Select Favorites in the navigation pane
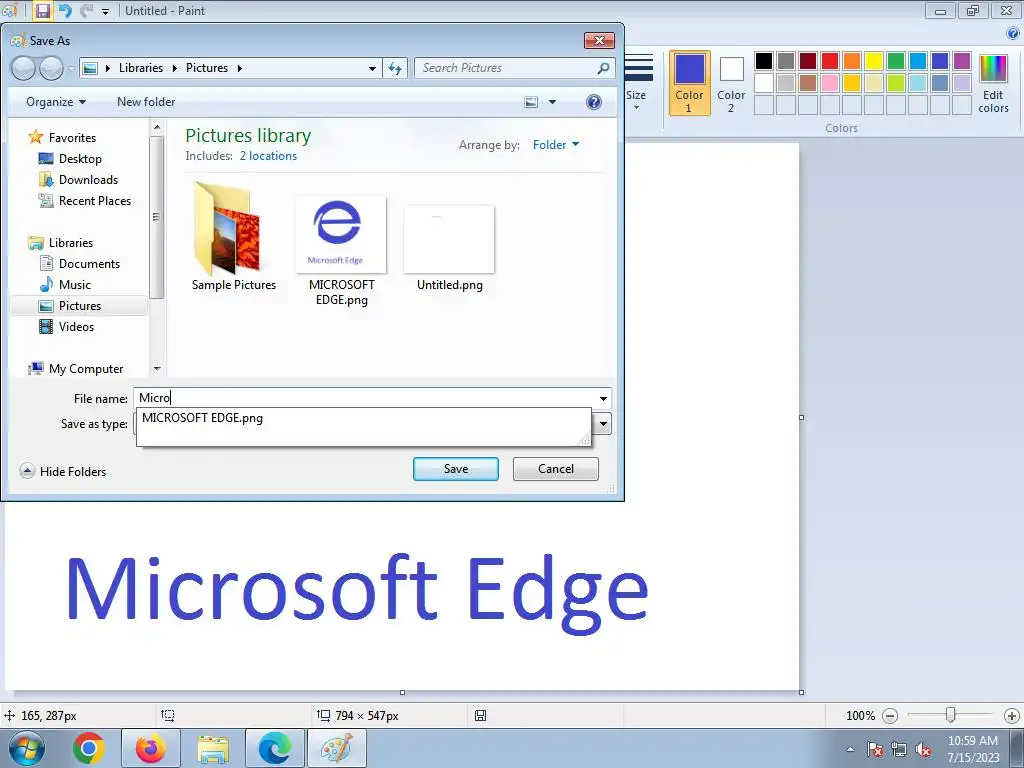The width and height of the screenshot is (1024, 768). (62, 138)
